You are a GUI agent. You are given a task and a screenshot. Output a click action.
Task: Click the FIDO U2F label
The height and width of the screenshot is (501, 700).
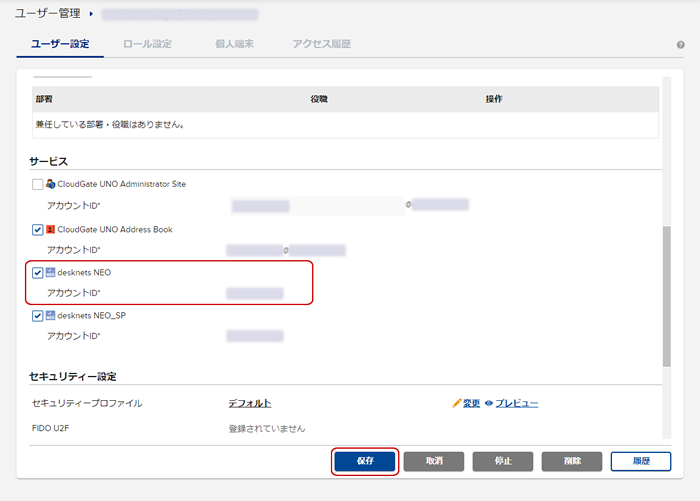pyautogui.click(x=50, y=428)
